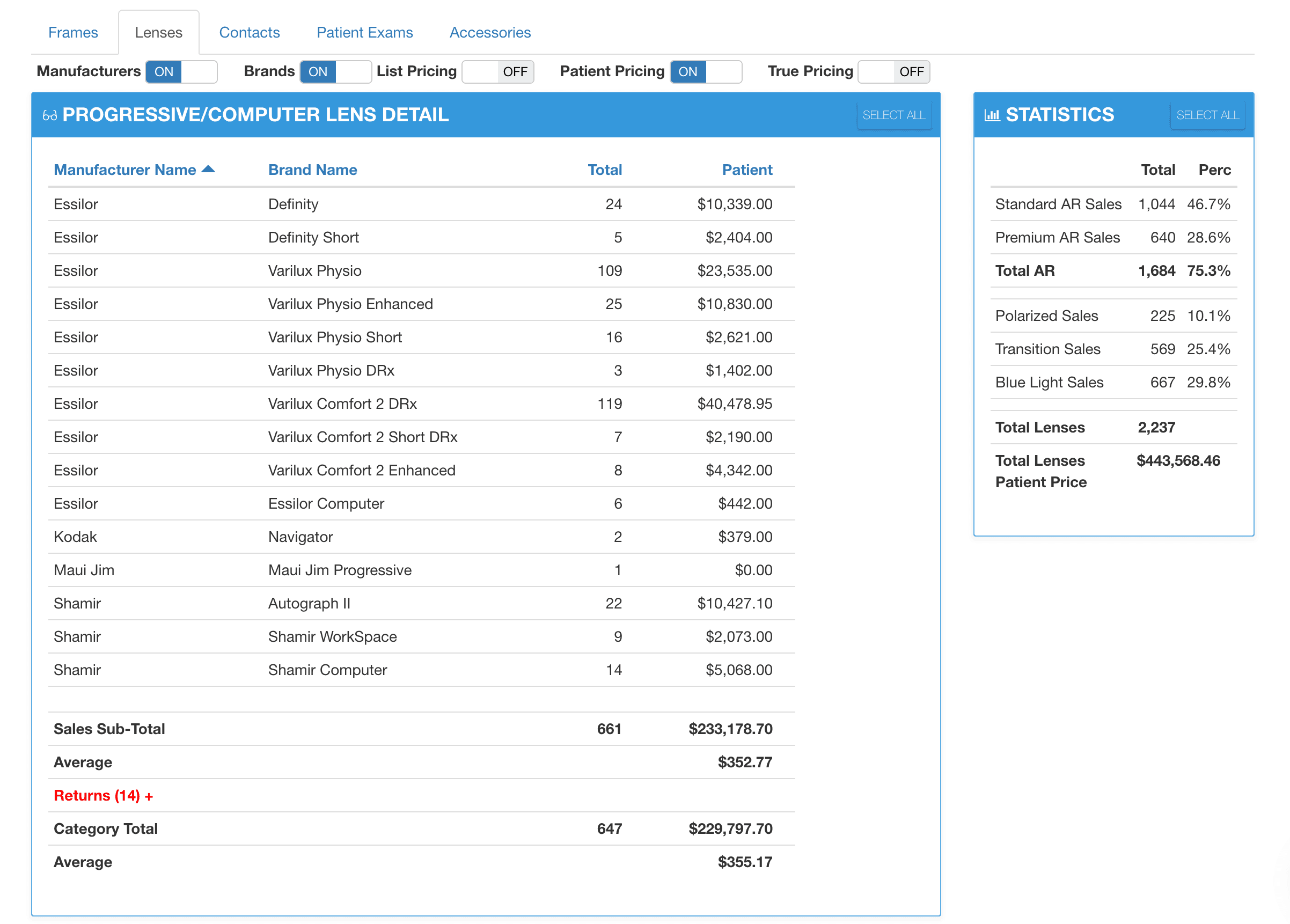
Task: Select the Lenses tab
Action: tap(159, 32)
